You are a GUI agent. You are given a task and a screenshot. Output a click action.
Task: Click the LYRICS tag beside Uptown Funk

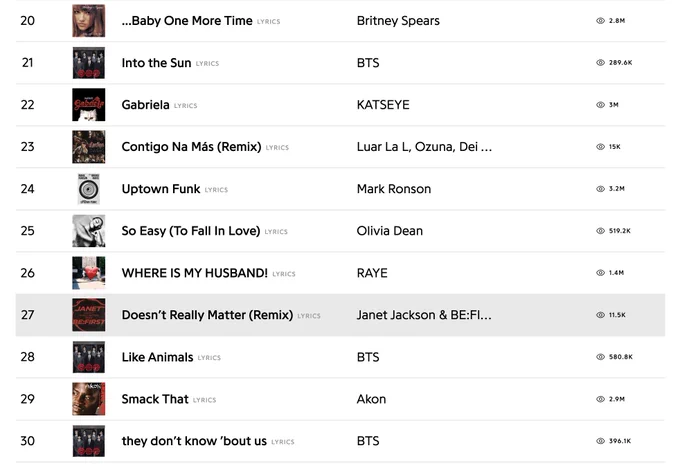[x=216, y=190]
